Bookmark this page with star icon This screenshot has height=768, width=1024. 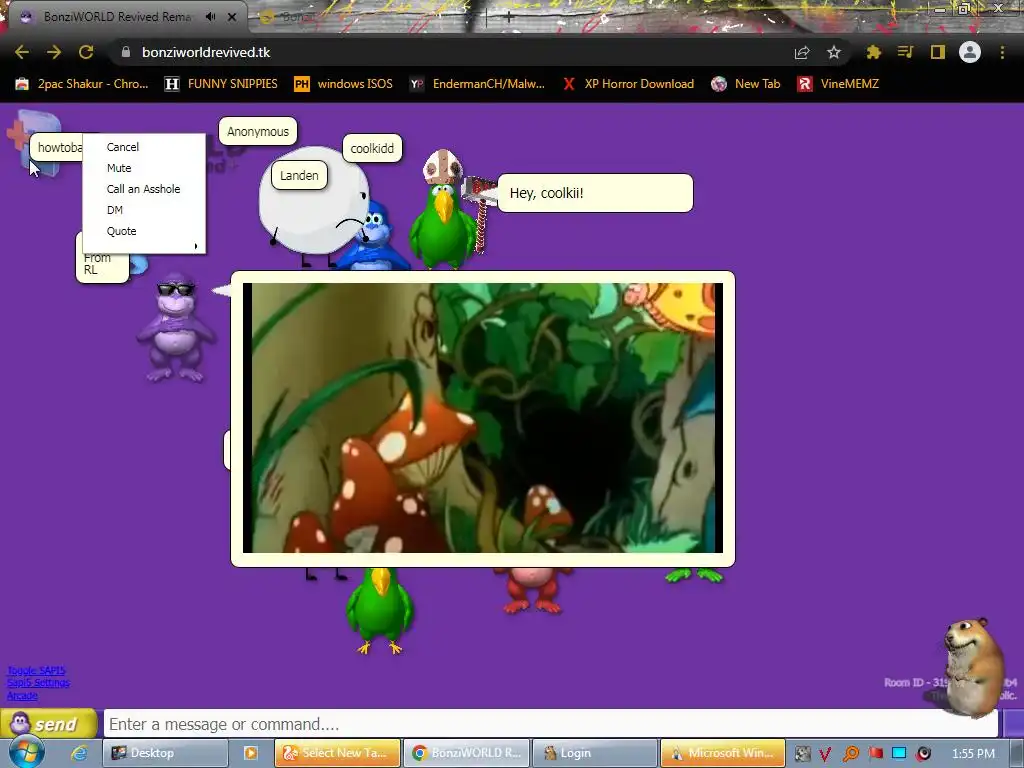click(834, 52)
